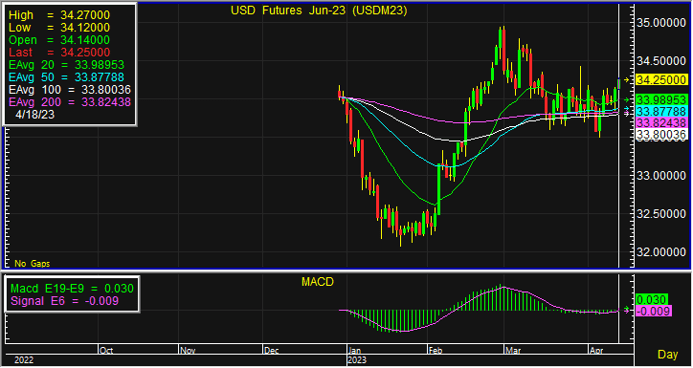The height and width of the screenshot is (368, 693).
Task: Click the EAvg 20 = 33.98953 legend entry
Action: (x=66, y=65)
